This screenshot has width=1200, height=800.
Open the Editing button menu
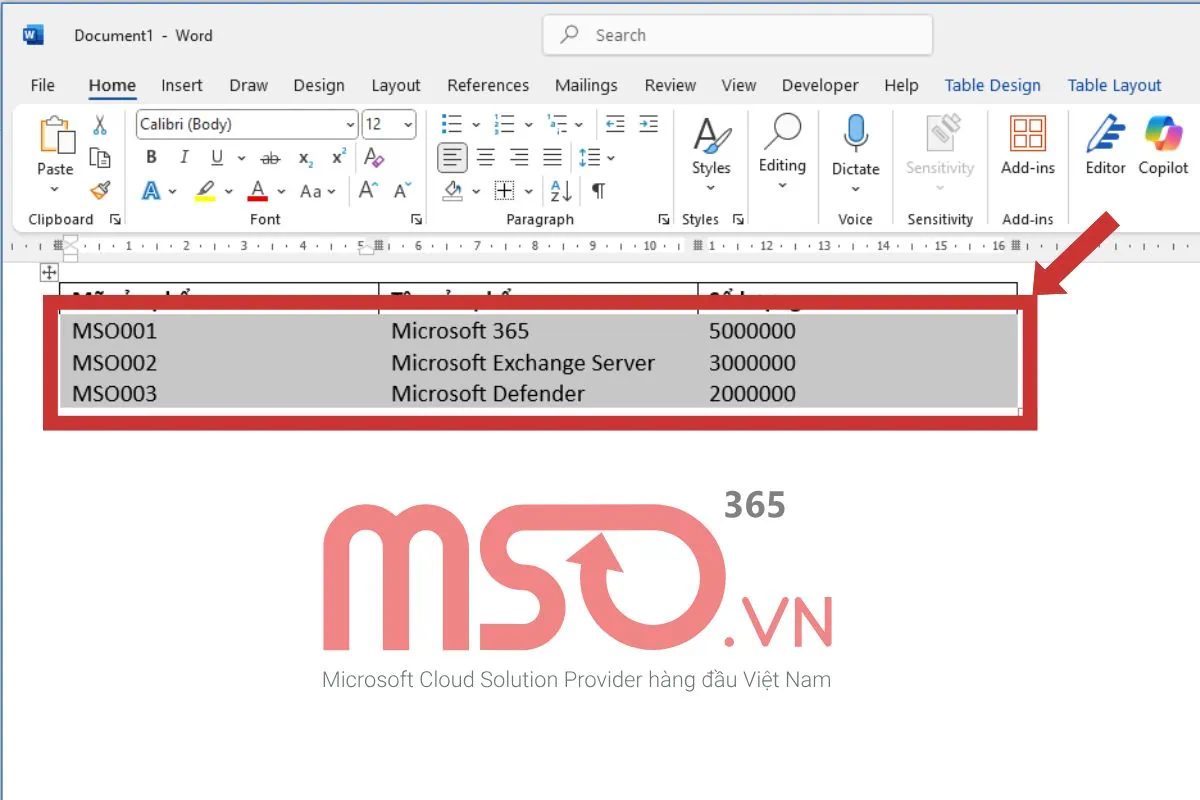coord(782,148)
